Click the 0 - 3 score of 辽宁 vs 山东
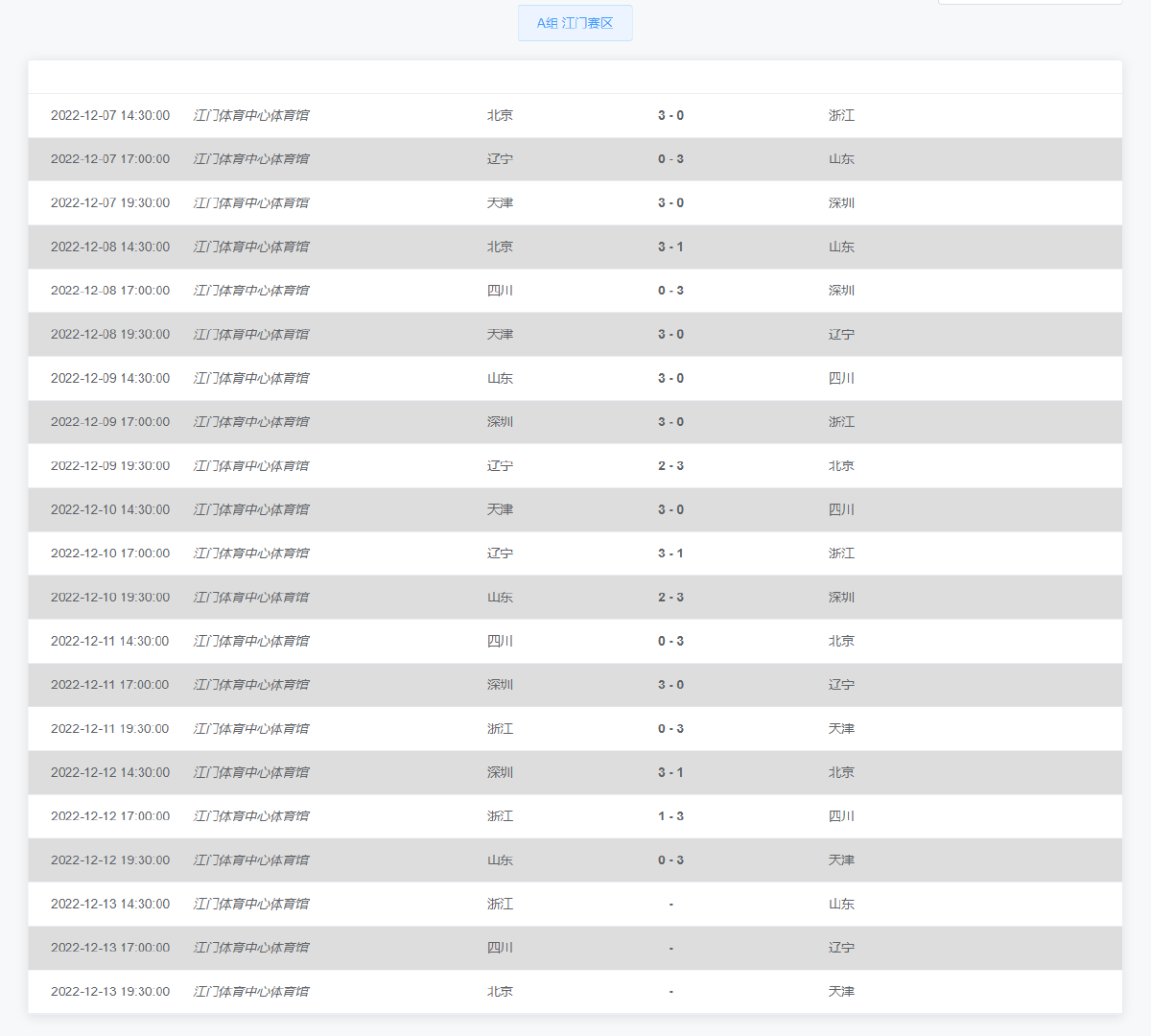The height and width of the screenshot is (1036, 1151). [670, 159]
